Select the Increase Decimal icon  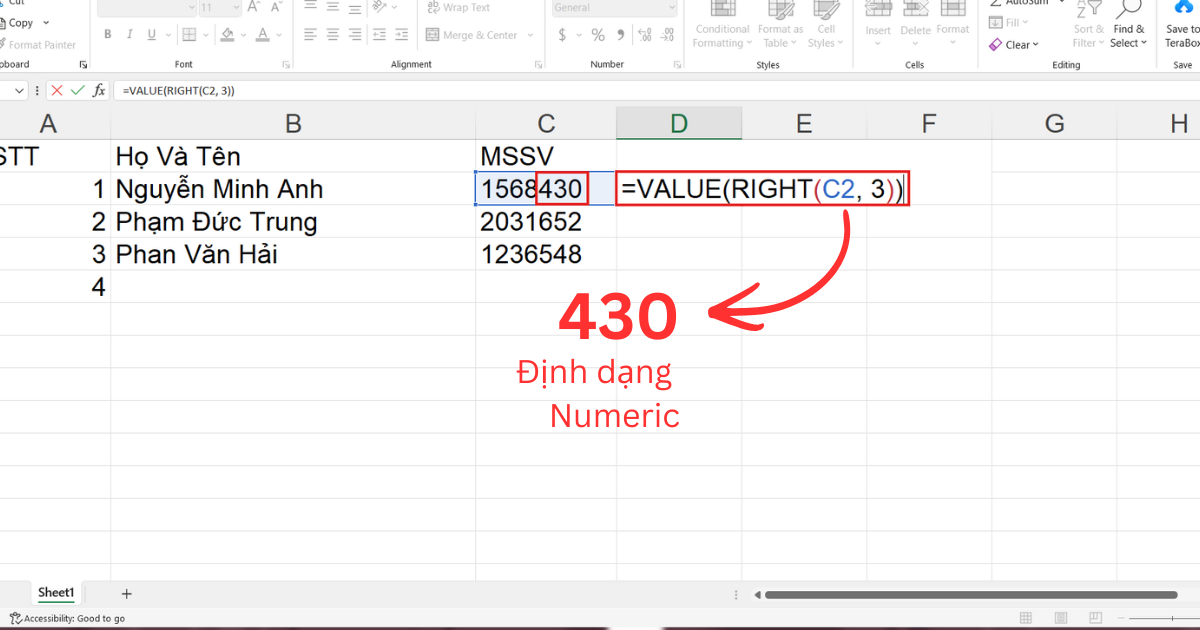[x=645, y=33]
